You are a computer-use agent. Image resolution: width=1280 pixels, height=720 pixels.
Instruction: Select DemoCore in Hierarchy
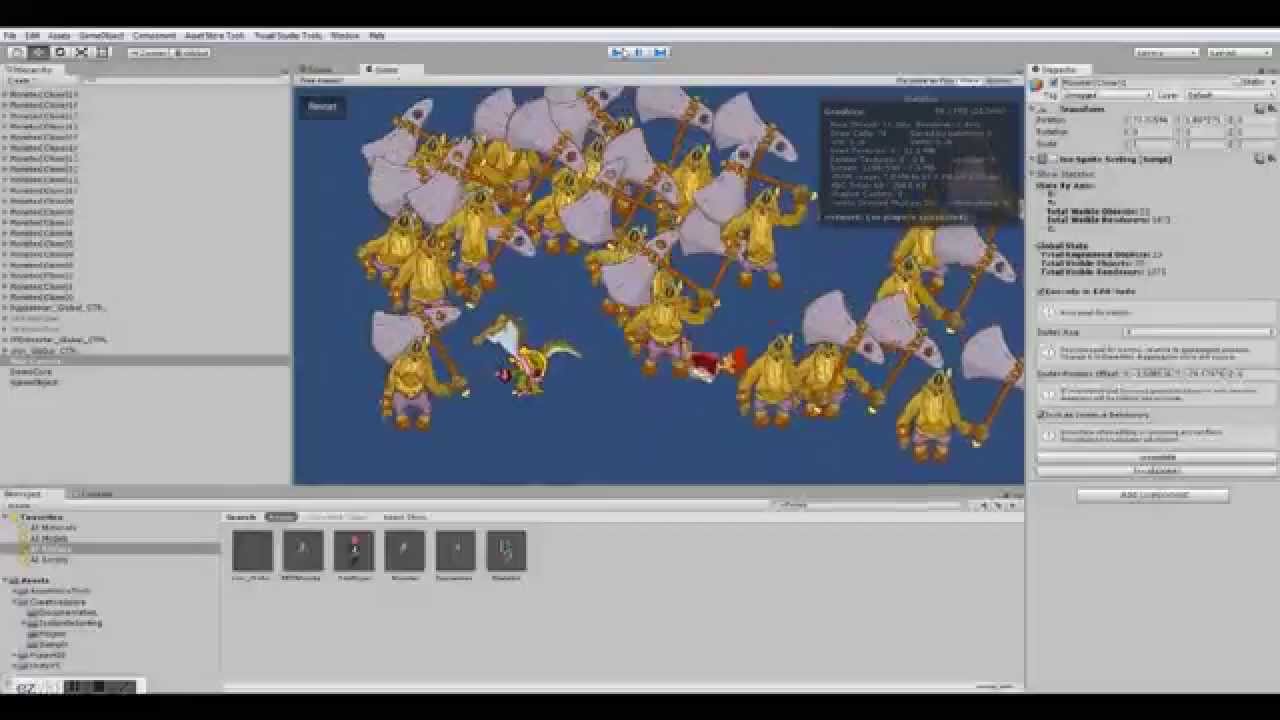tap(30, 371)
